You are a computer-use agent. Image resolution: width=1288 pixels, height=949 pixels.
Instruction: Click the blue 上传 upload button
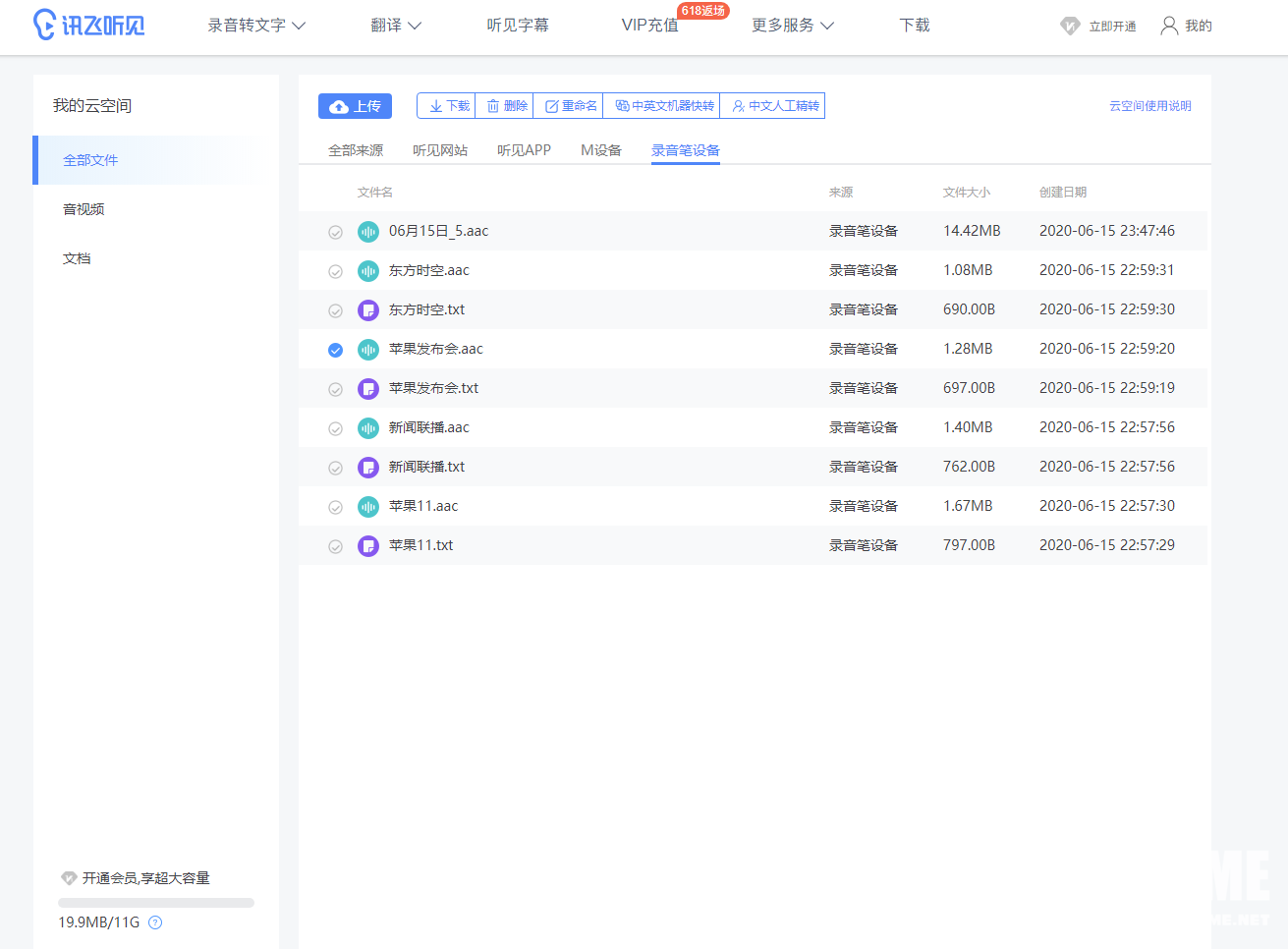tap(355, 106)
